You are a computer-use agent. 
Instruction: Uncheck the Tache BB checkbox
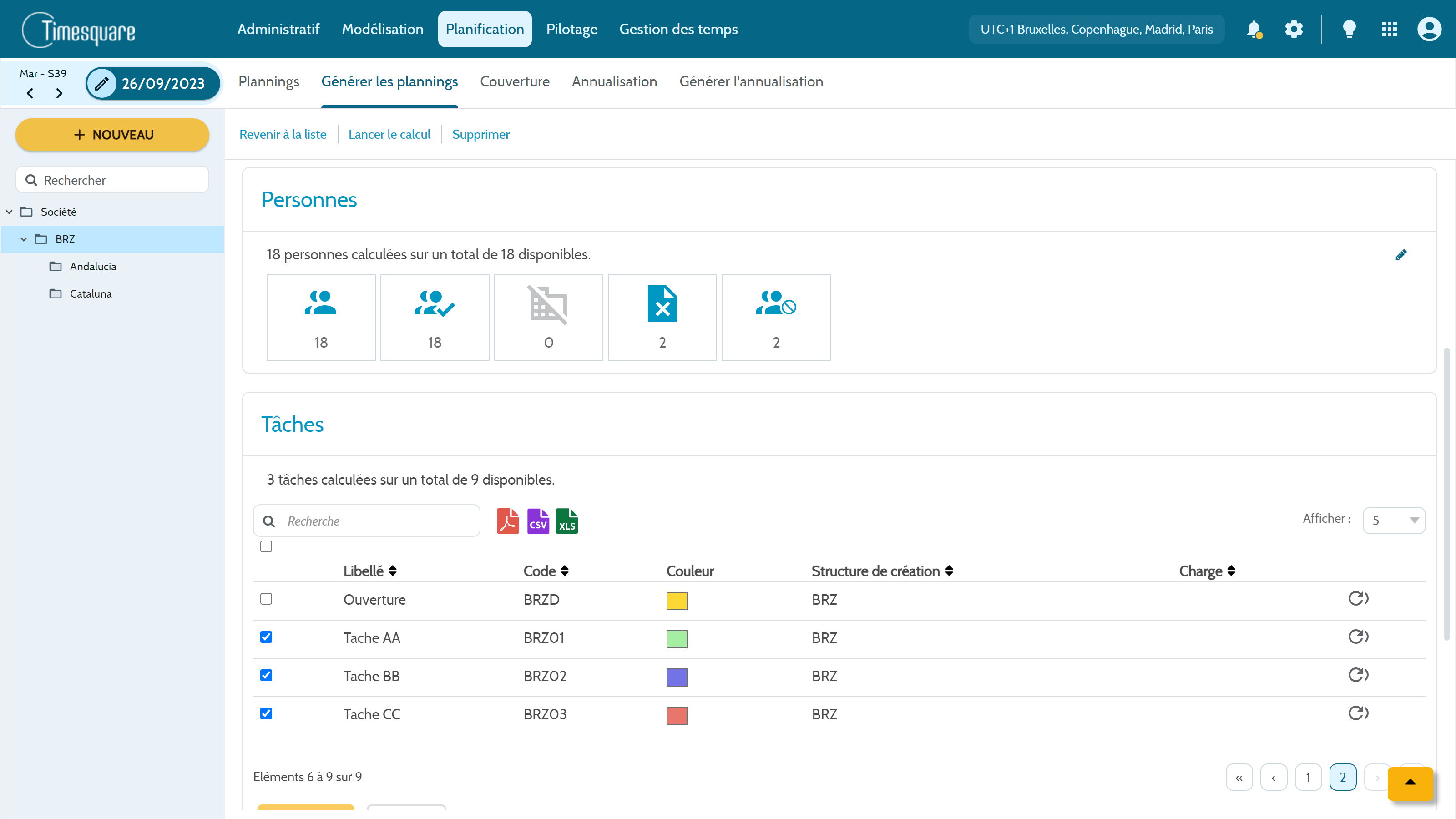pos(266,675)
